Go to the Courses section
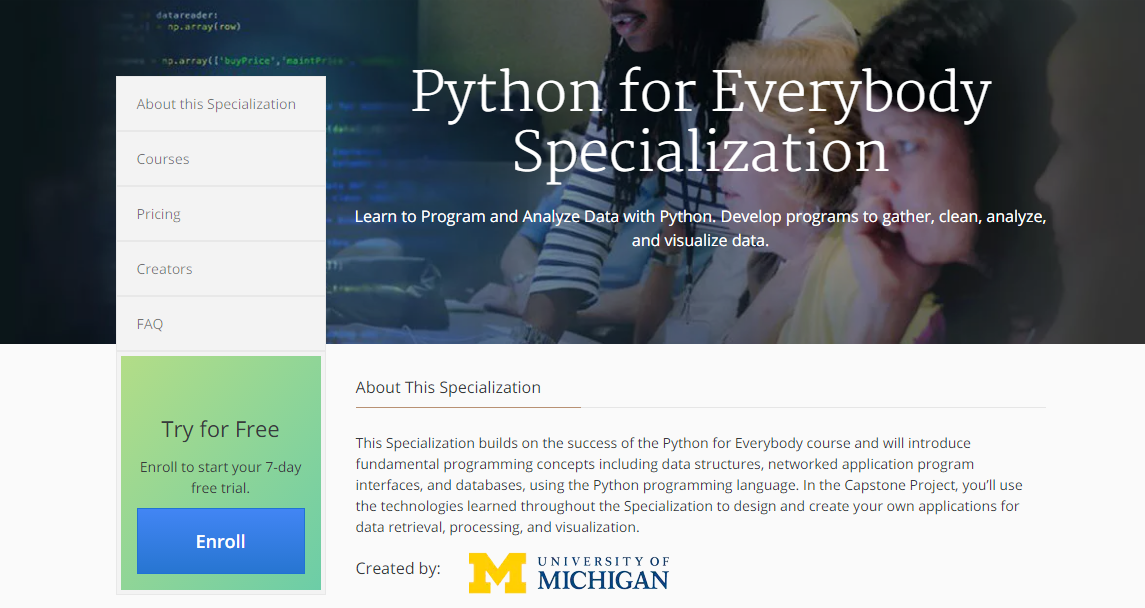This screenshot has height=608, width=1145. tap(221, 158)
